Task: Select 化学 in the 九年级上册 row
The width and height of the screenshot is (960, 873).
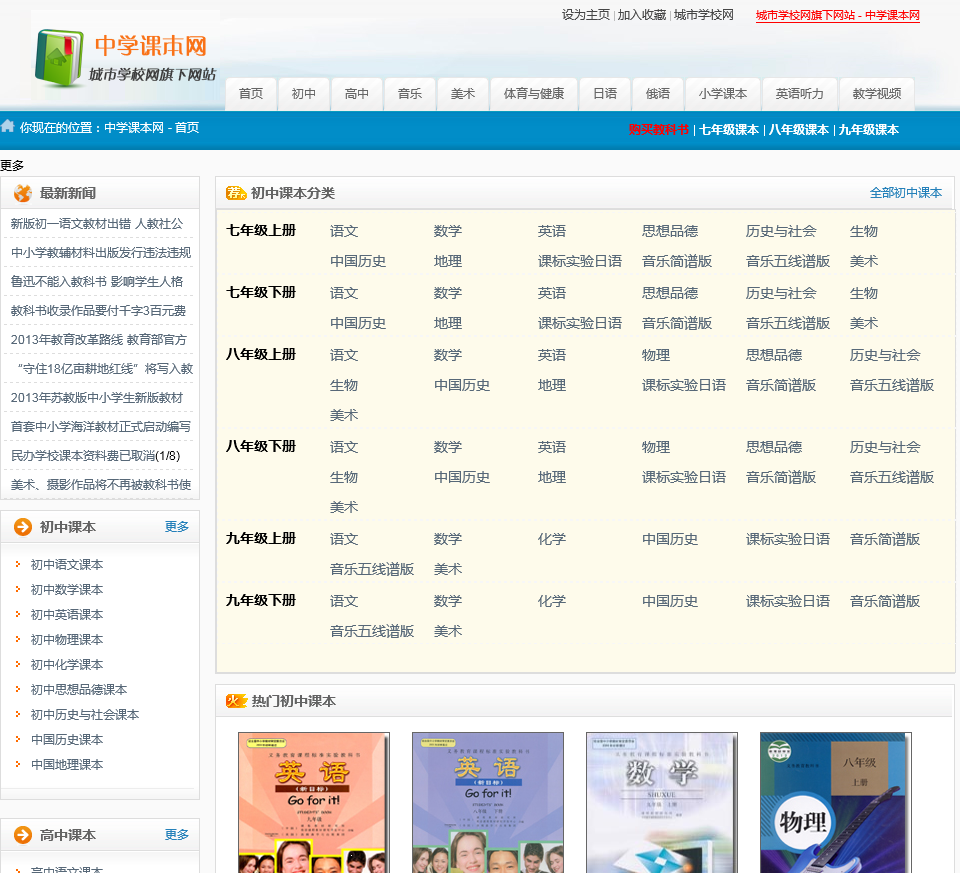Action: point(552,539)
